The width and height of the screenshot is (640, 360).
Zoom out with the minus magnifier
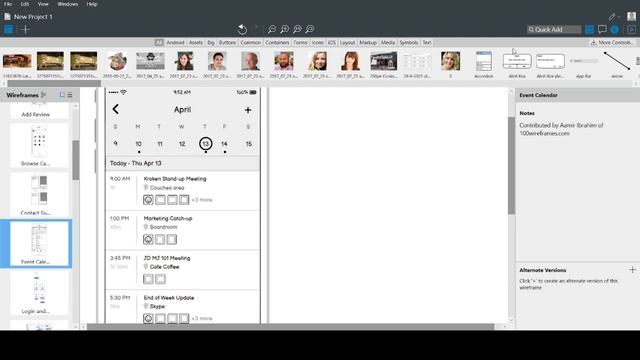tap(272, 29)
